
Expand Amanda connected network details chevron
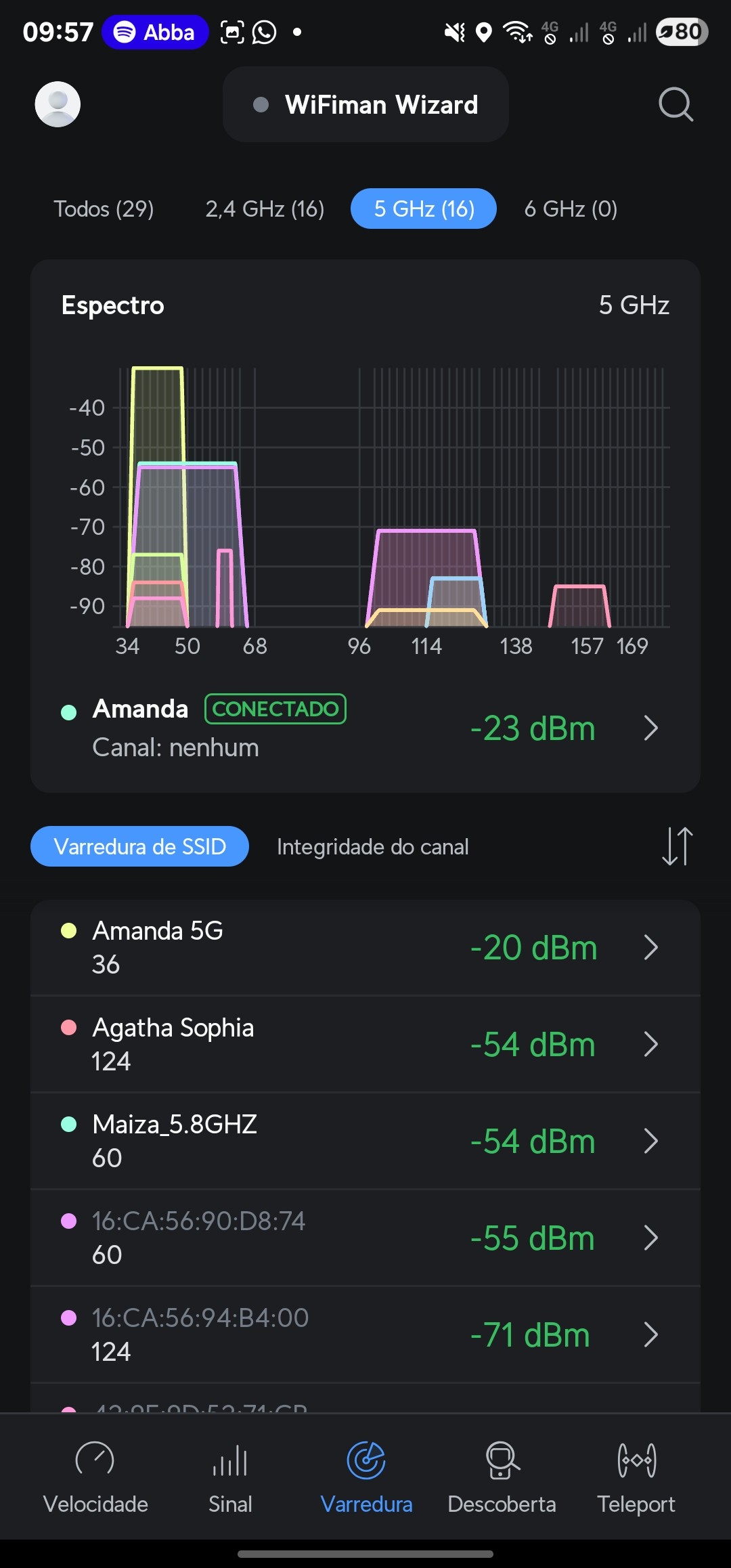[x=651, y=728]
